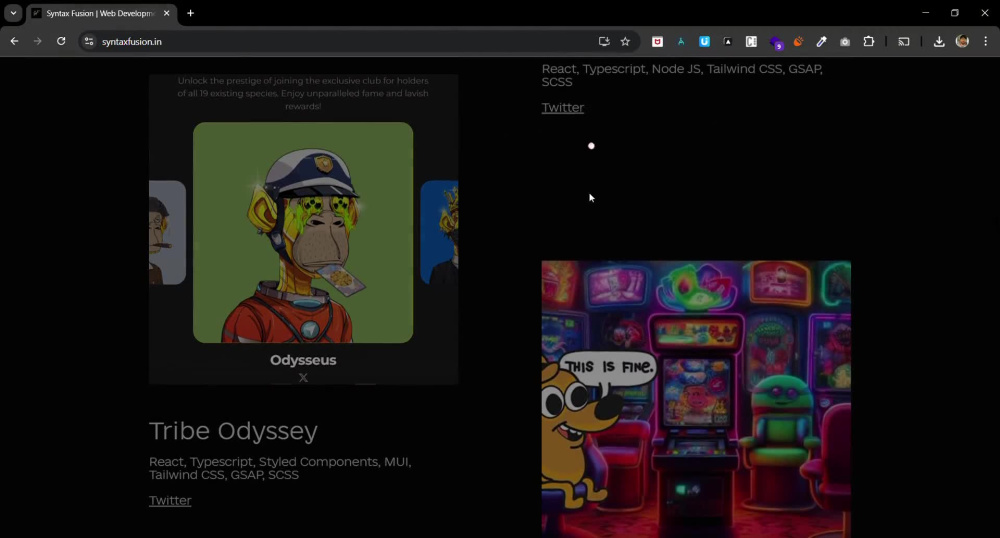Image resolution: width=1000 pixels, height=538 pixels.
Task: Restore down the Chrome window
Action: 955,13
